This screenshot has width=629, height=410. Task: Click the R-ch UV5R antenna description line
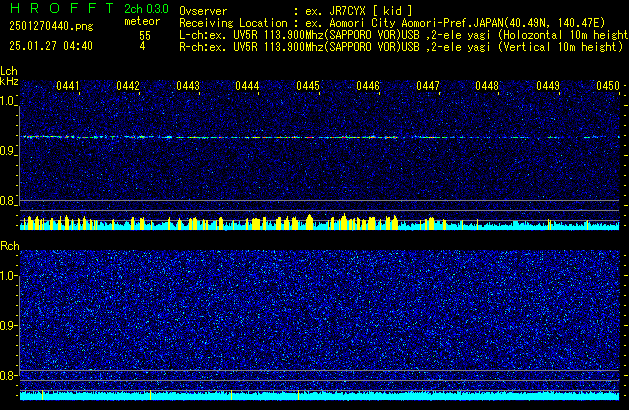pos(401,47)
